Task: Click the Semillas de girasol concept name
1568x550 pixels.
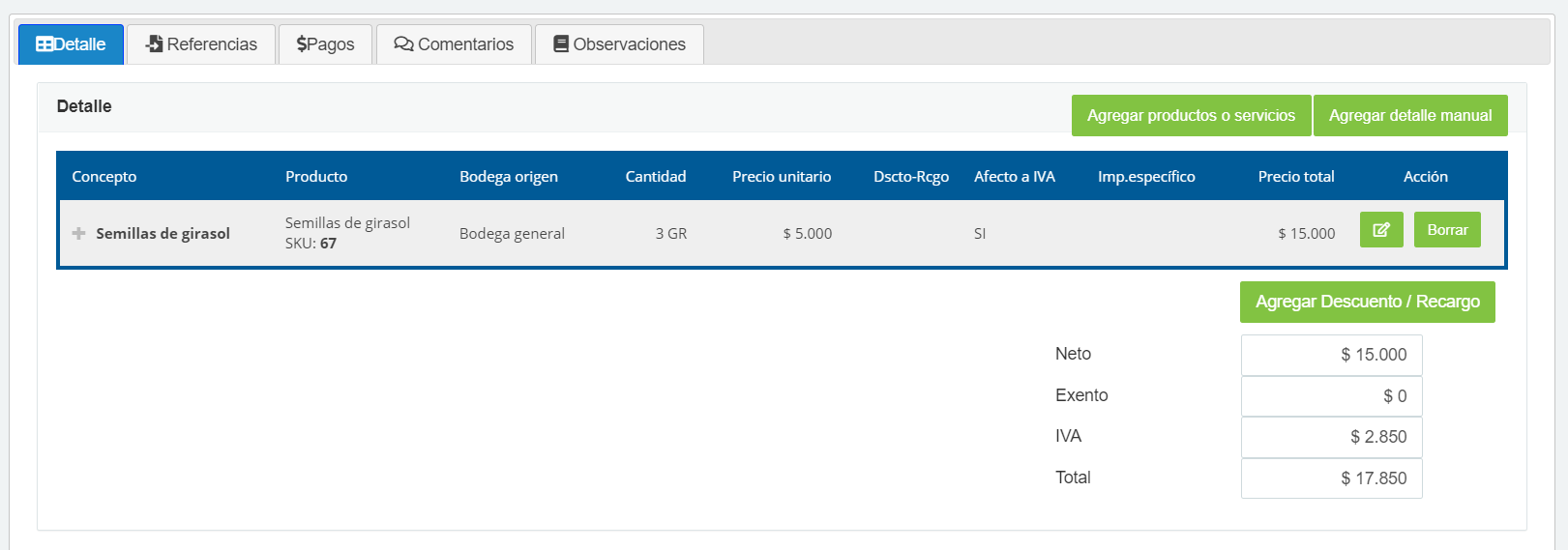Action: (x=163, y=234)
